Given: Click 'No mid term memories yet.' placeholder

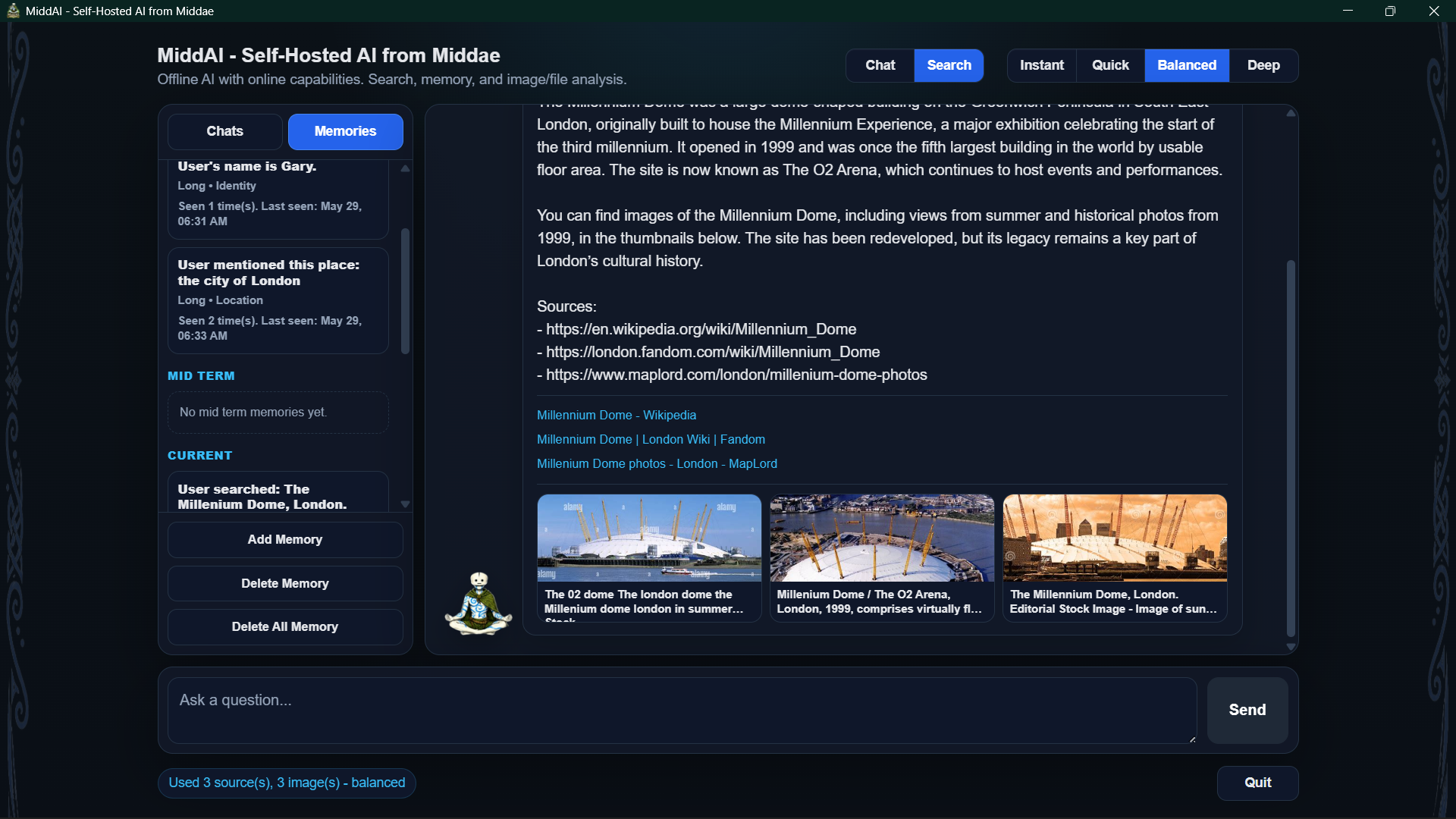Looking at the screenshot, I should point(278,413).
